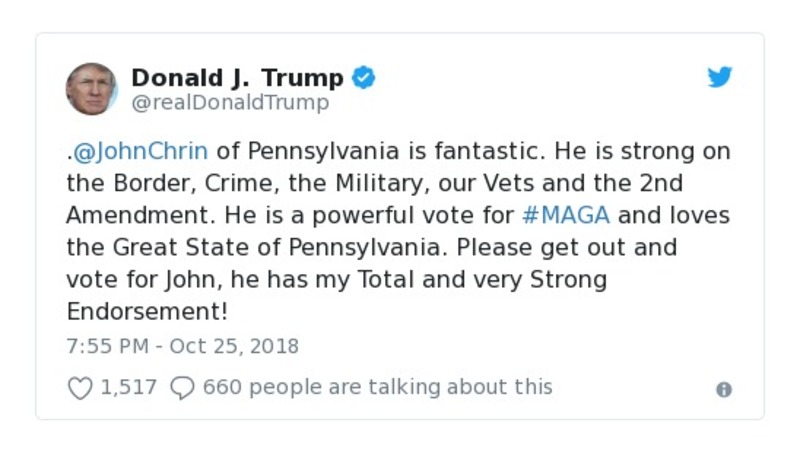The height and width of the screenshot is (467, 800).
Task: Open "660 people are talking about this"
Action: [377, 387]
